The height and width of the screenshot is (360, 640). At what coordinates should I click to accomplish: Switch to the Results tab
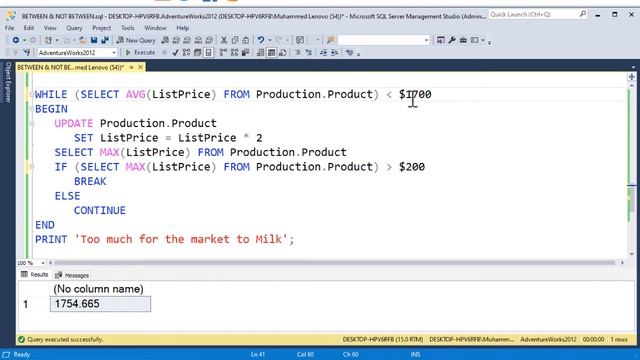coord(35,275)
